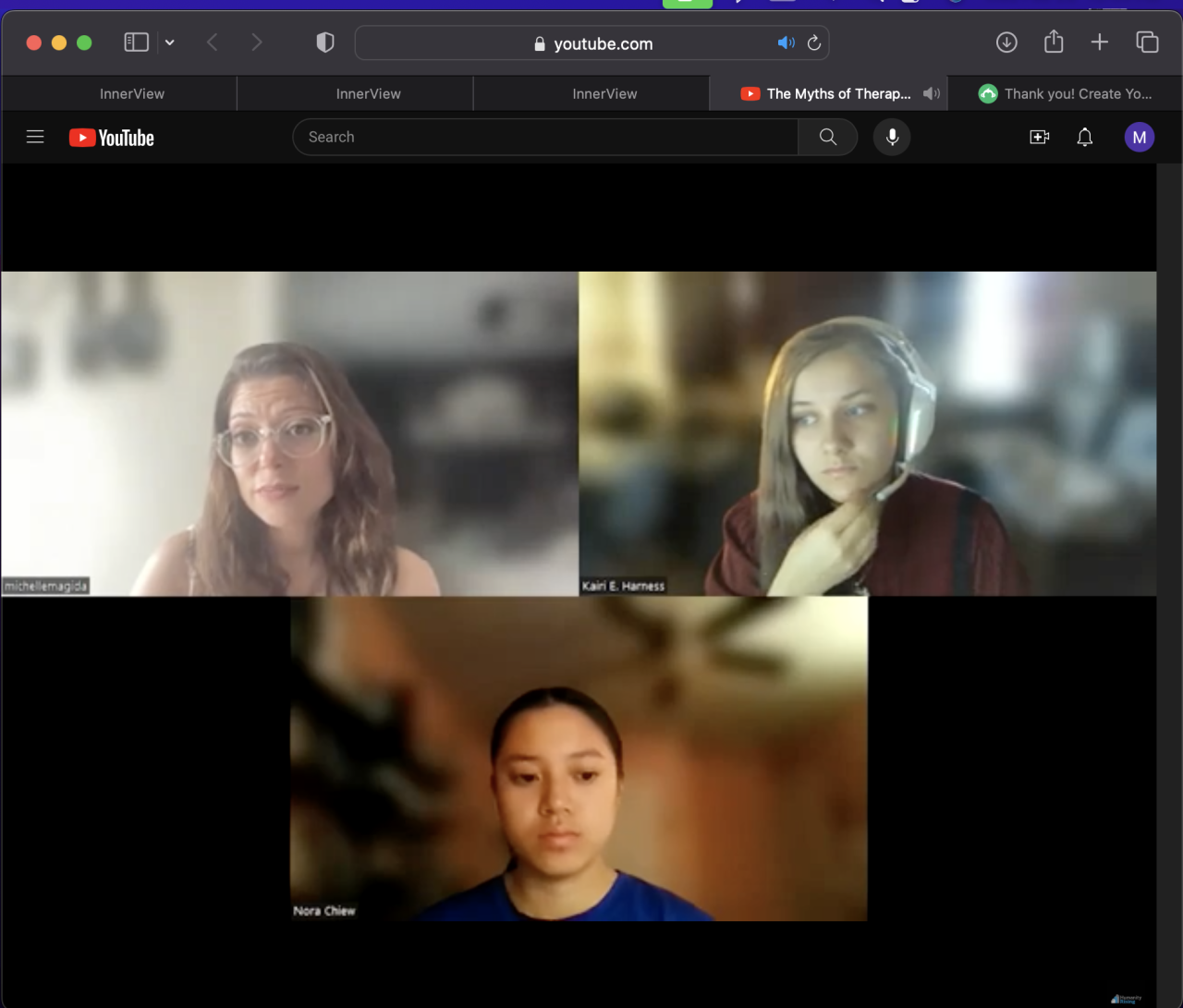Go back with the browser back arrow
The width and height of the screenshot is (1183, 1008).
pos(213,43)
